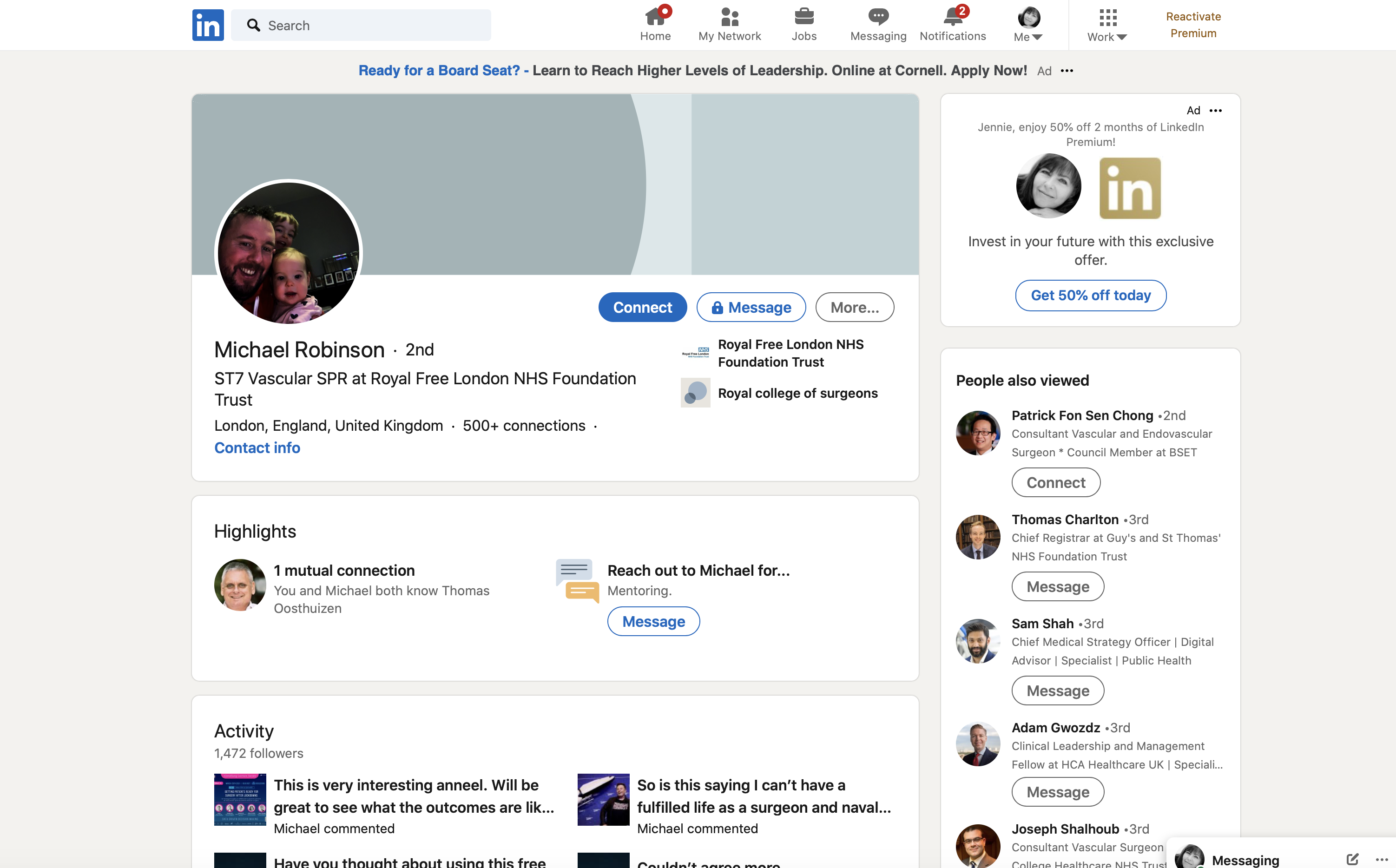
Task: Open Contact info link
Action: click(257, 448)
